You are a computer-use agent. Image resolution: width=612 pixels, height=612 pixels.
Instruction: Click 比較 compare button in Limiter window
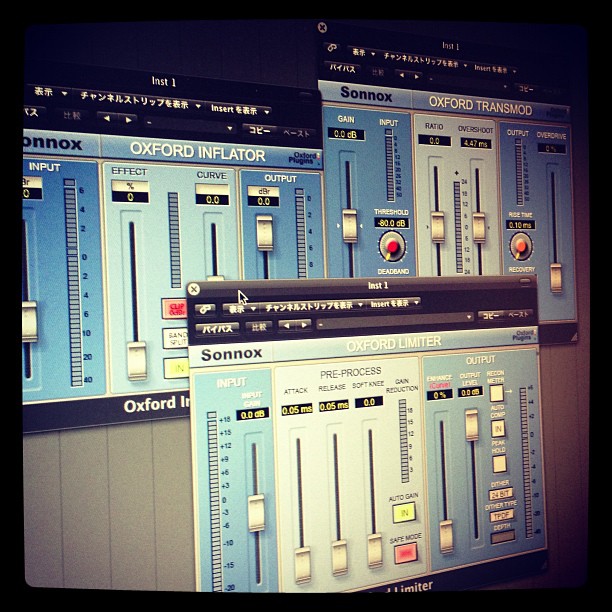point(258,327)
